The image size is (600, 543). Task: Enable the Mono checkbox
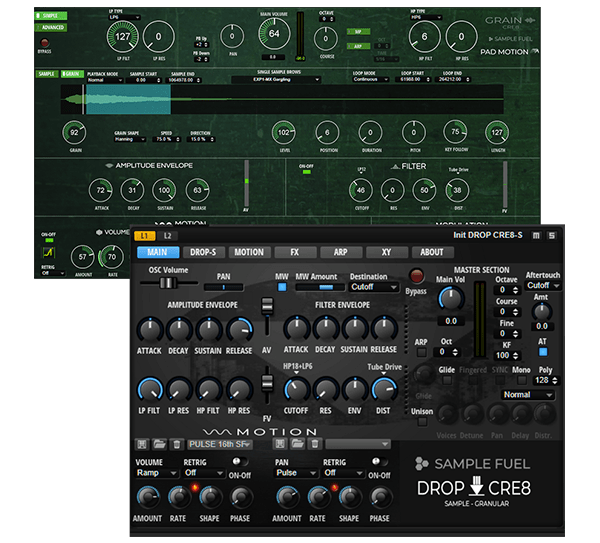[x=521, y=380]
